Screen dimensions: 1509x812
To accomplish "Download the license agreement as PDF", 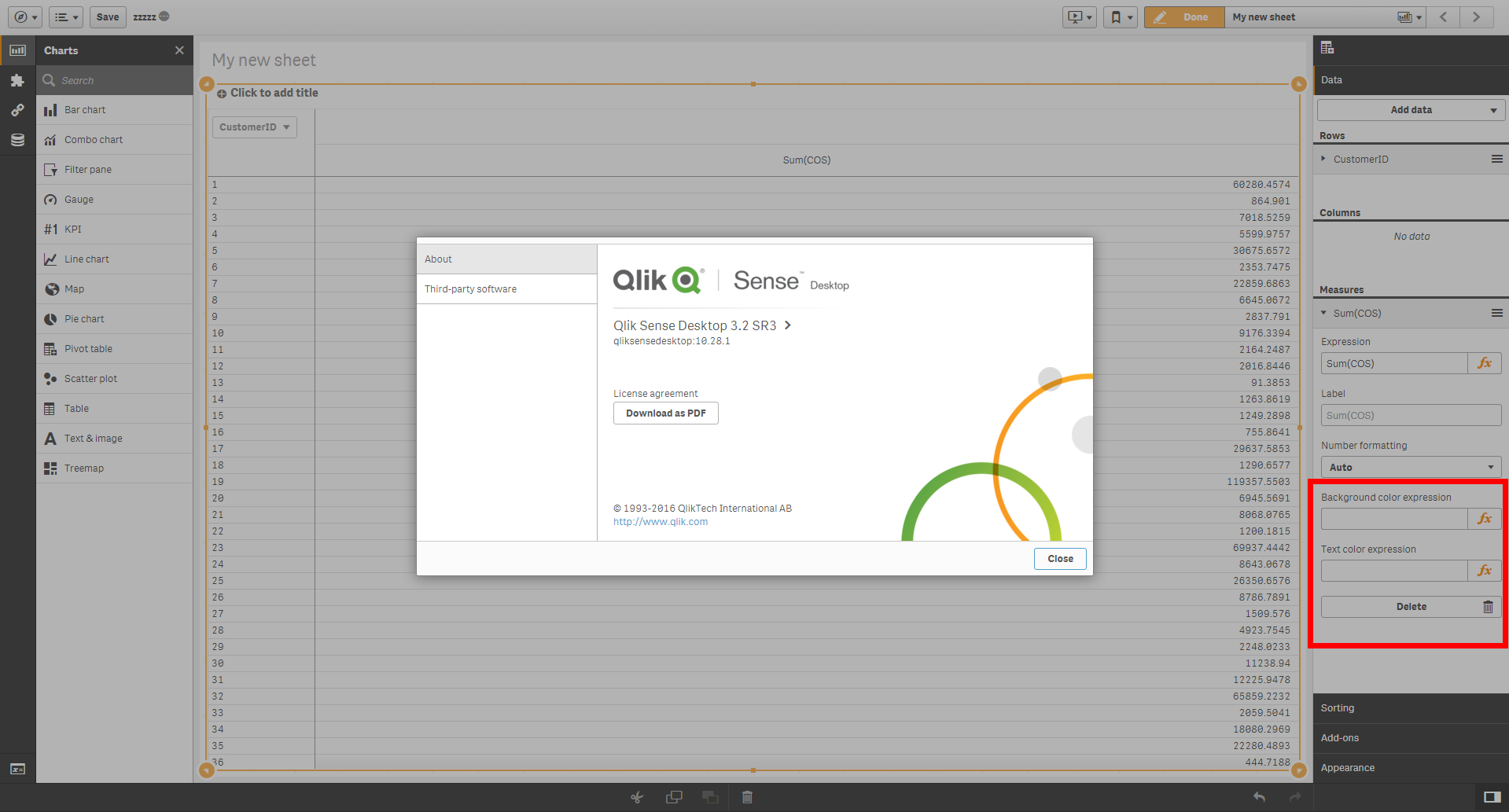I will tap(666, 413).
